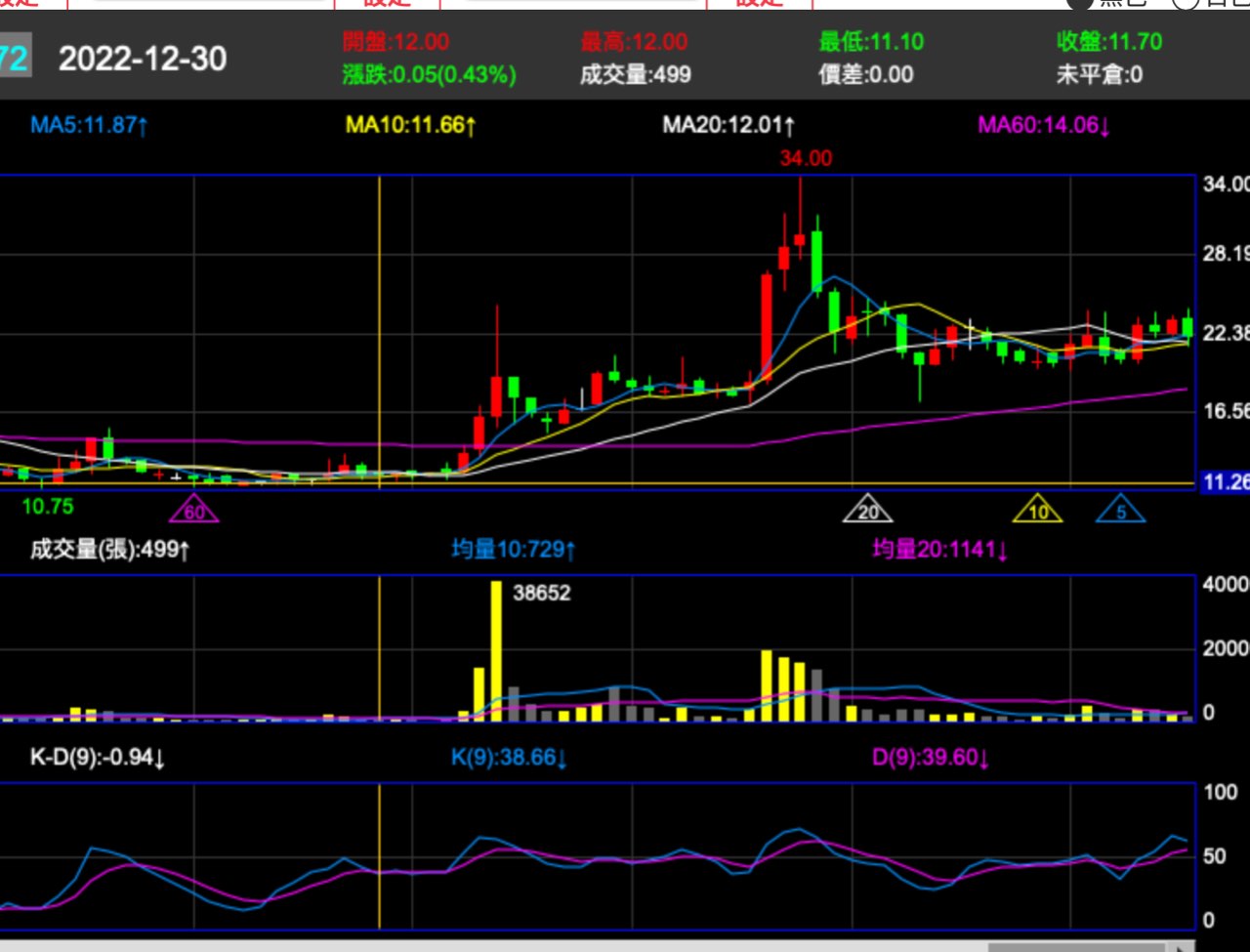Click the tallest yellow volume bar 38652

pyautogui.click(x=496, y=649)
